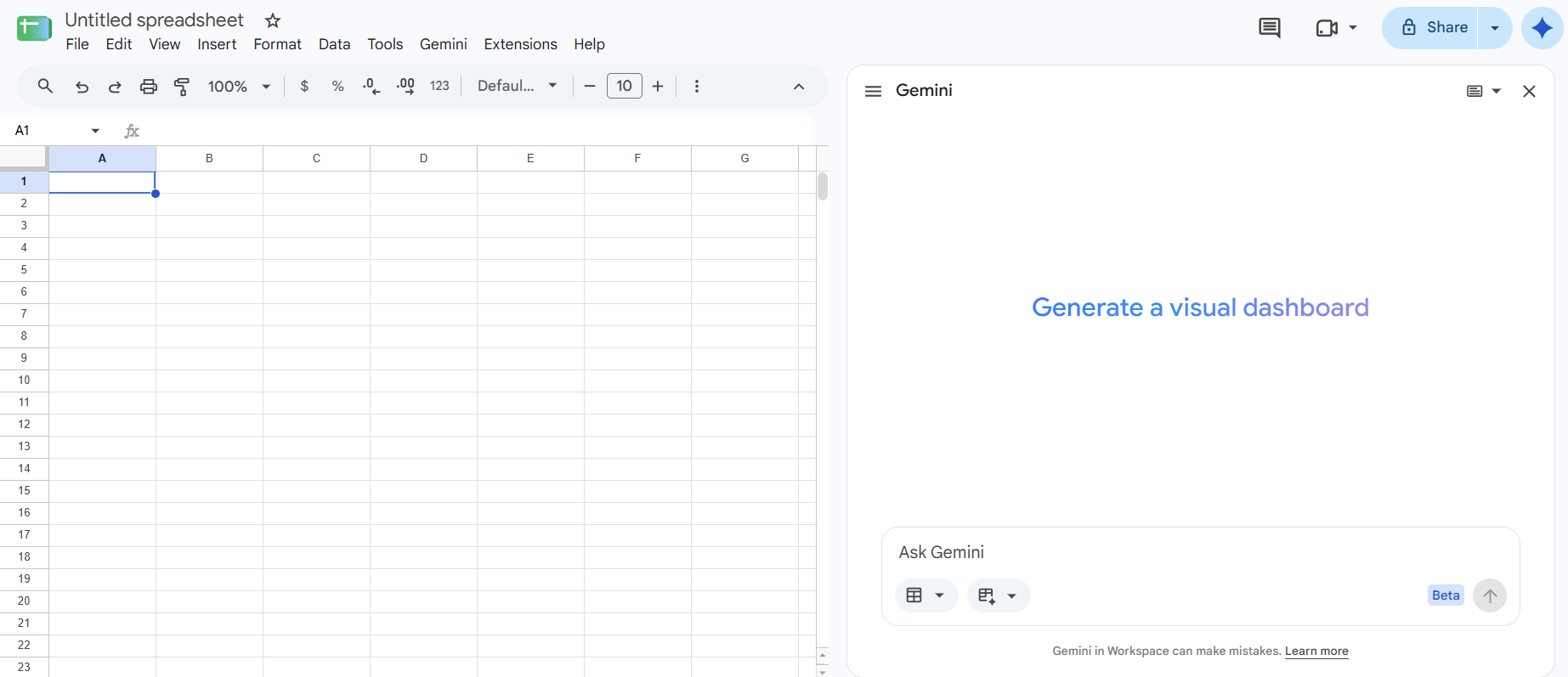The image size is (1568, 677).
Task: Increase font size with plus button
Action: pyautogui.click(x=658, y=86)
